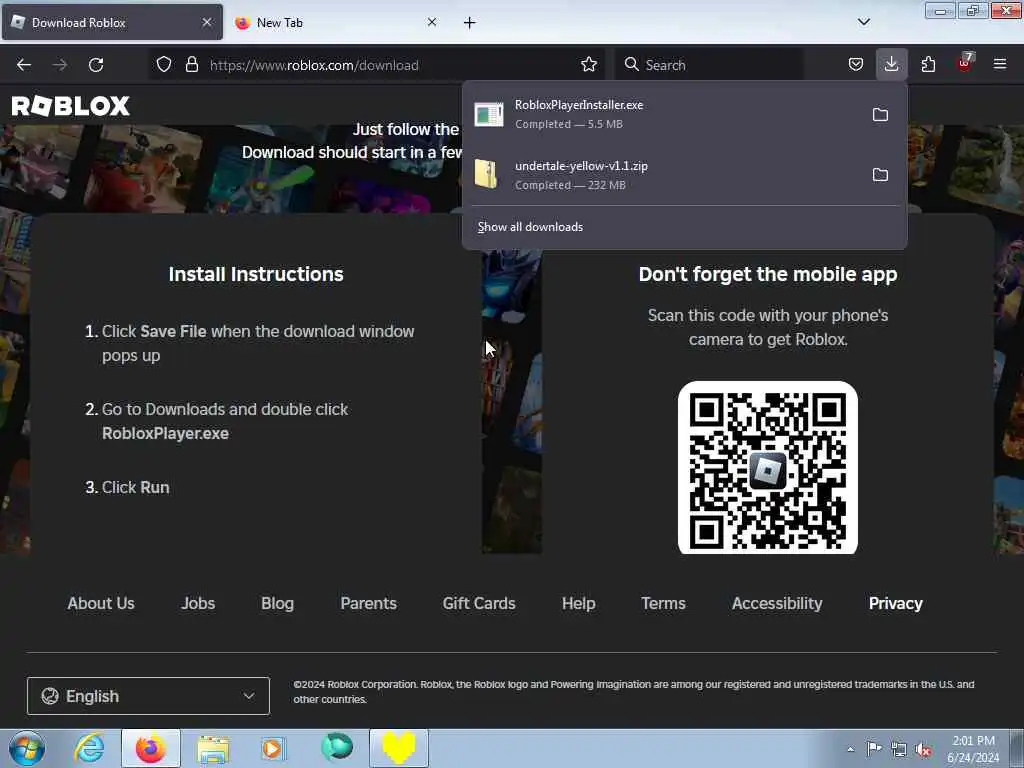Open the Parents footer link

[x=368, y=603]
